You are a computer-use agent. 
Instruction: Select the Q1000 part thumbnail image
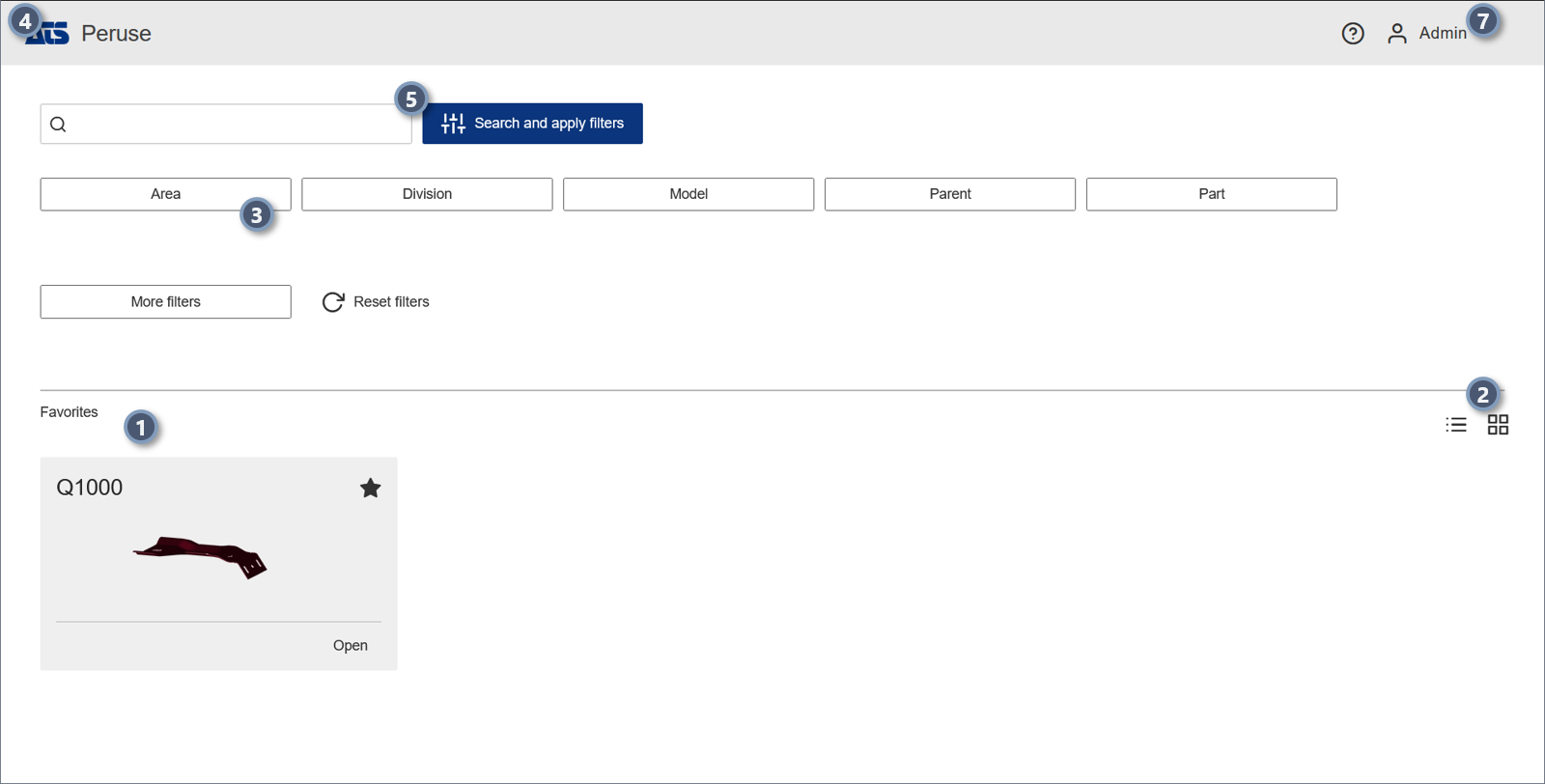coord(201,557)
